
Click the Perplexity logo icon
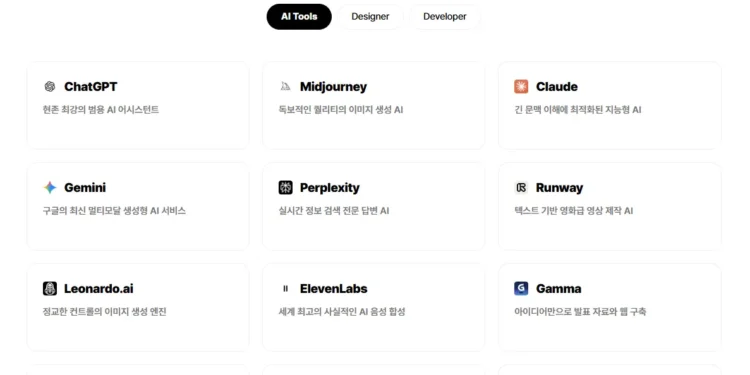(x=286, y=188)
